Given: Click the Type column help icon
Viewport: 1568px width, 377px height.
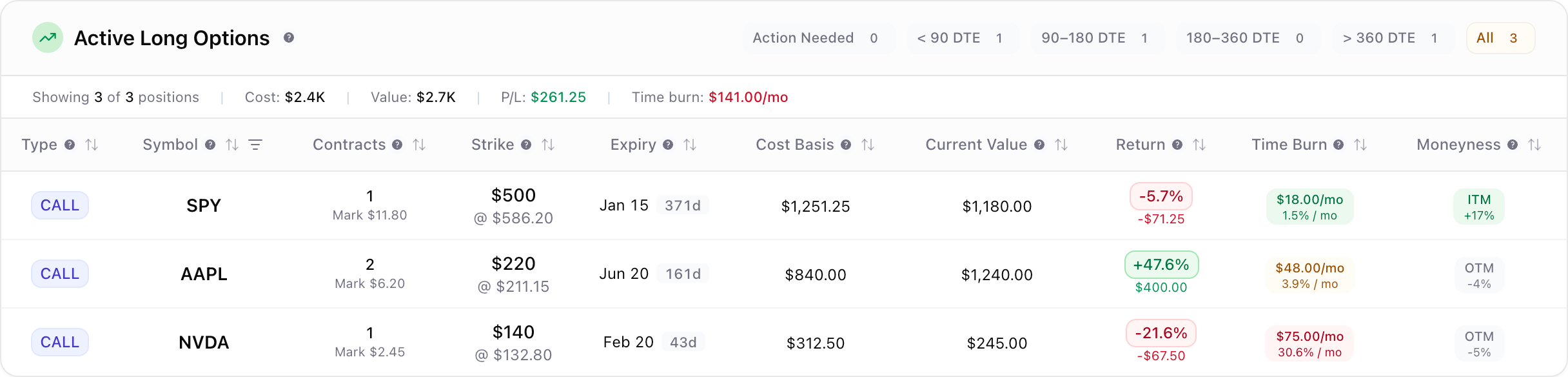Looking at the screenshot, I should (x=70, y=145).
